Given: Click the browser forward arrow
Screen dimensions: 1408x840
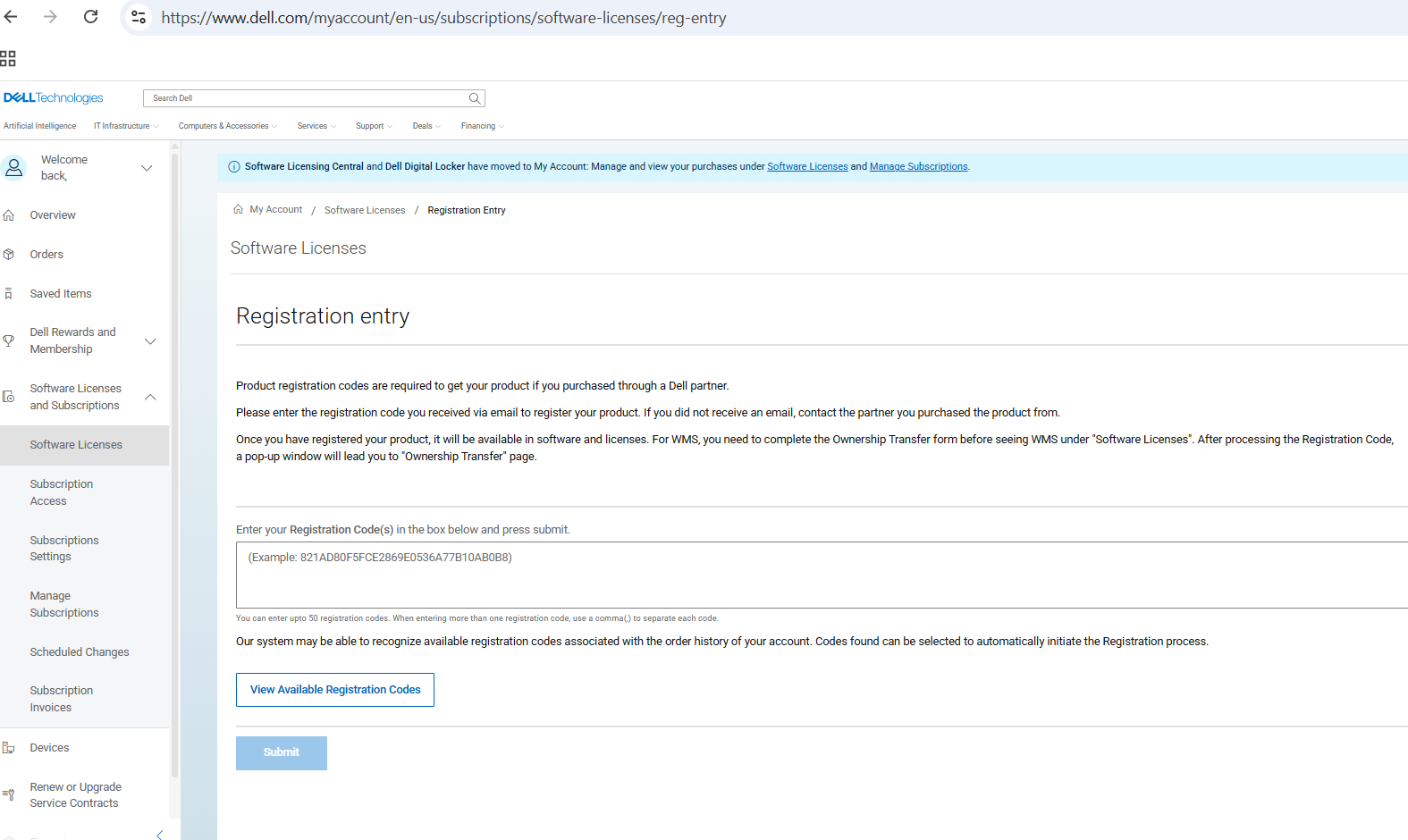Looking at the screenshot, I should coord(50,17).
